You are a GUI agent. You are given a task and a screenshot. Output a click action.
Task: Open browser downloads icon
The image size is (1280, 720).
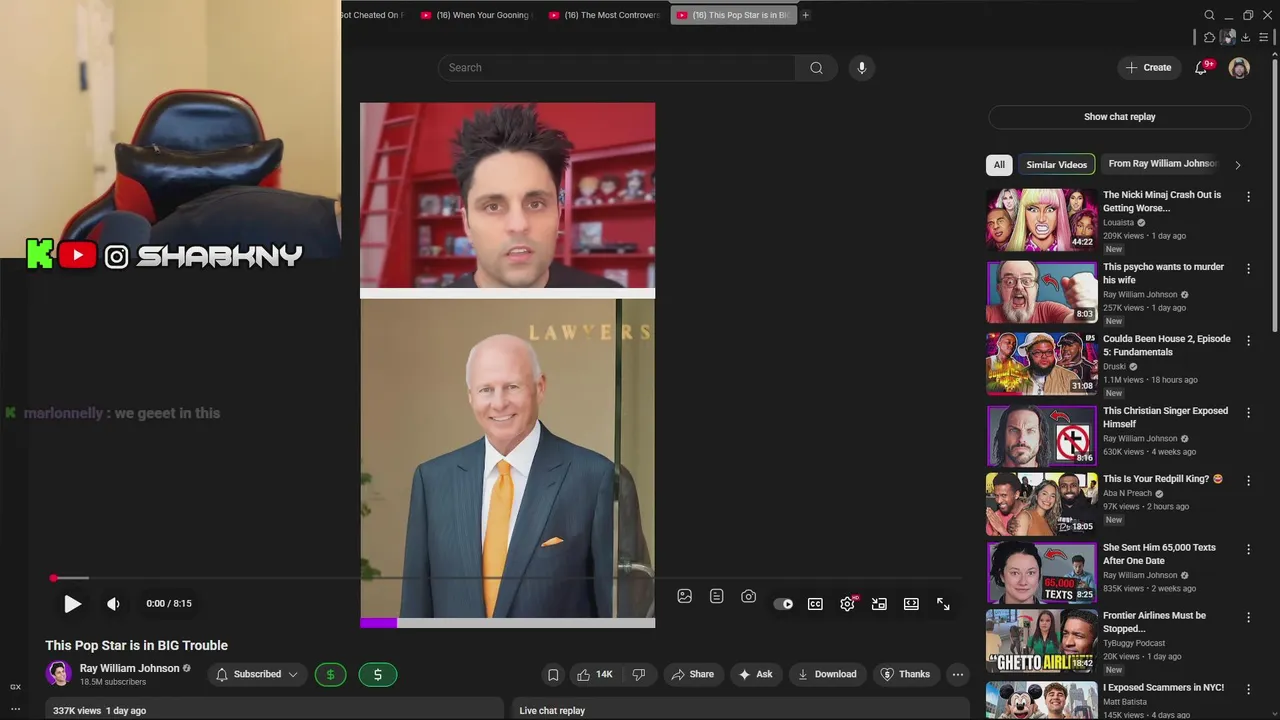(x=1245, y=37)
